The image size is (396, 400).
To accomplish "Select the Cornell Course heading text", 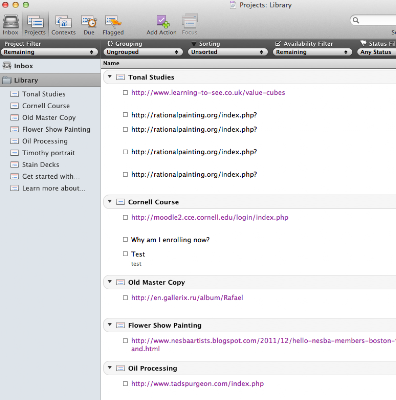I will (154, 202).
